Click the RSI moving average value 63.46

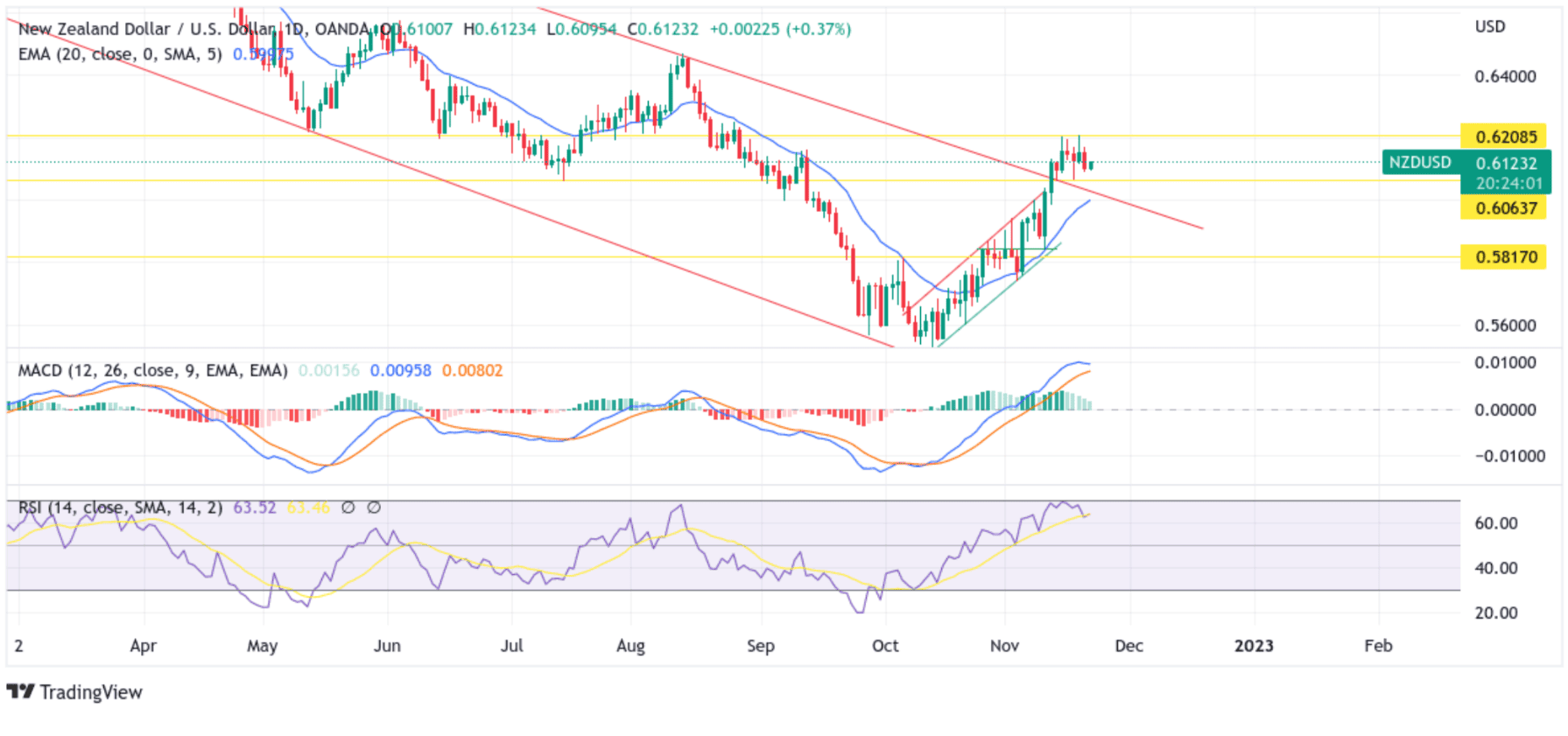click(x=308, y=508)
